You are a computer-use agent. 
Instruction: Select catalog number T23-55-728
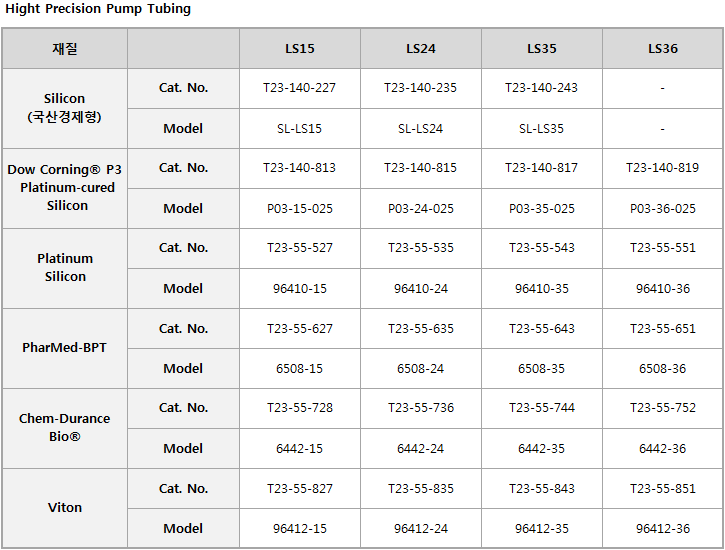coord(300,408)
